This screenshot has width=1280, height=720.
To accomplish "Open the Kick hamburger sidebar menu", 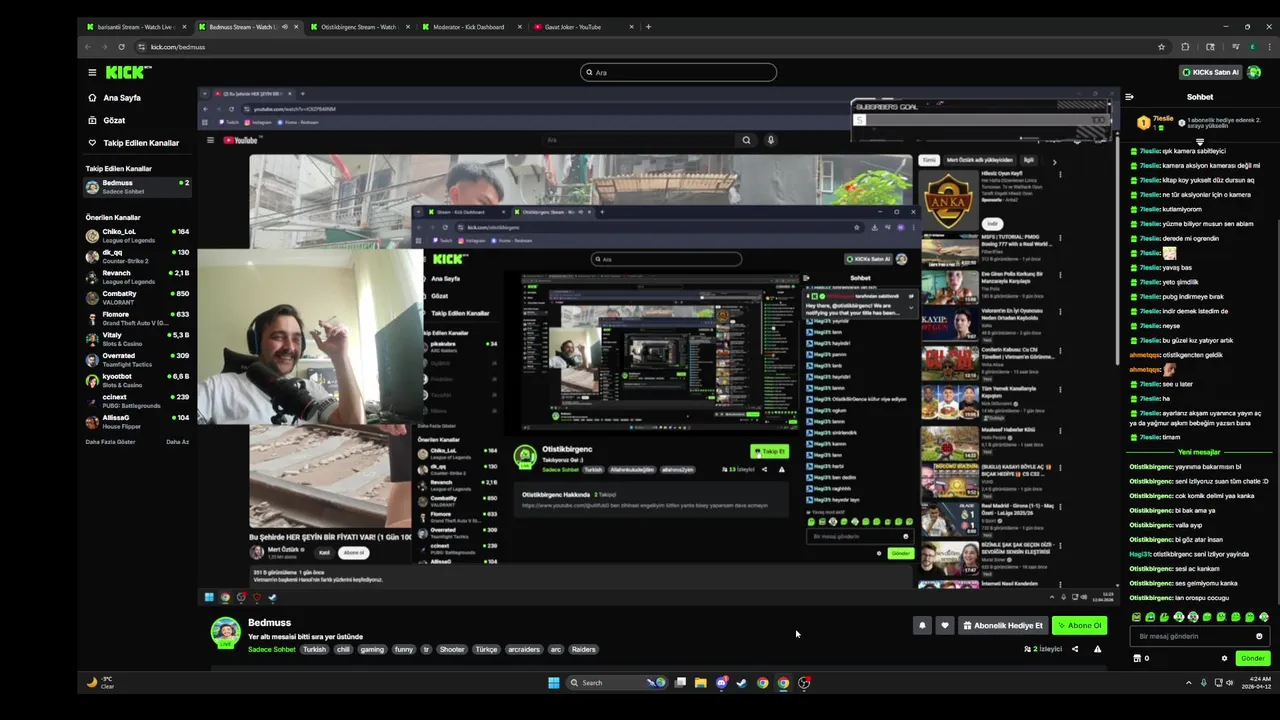I will coord(92,72).
